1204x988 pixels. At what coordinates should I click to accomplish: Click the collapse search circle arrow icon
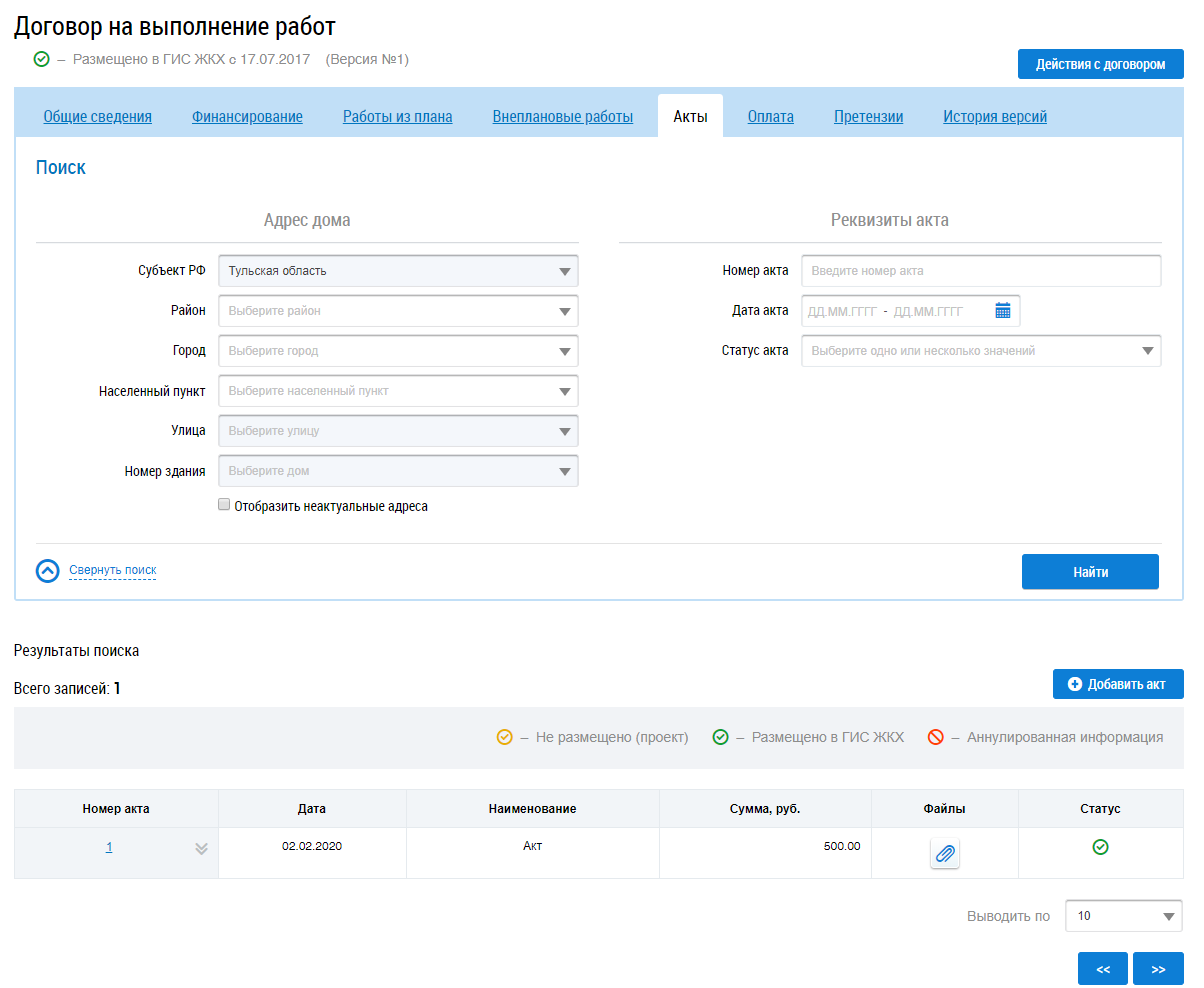pos(48,571)
